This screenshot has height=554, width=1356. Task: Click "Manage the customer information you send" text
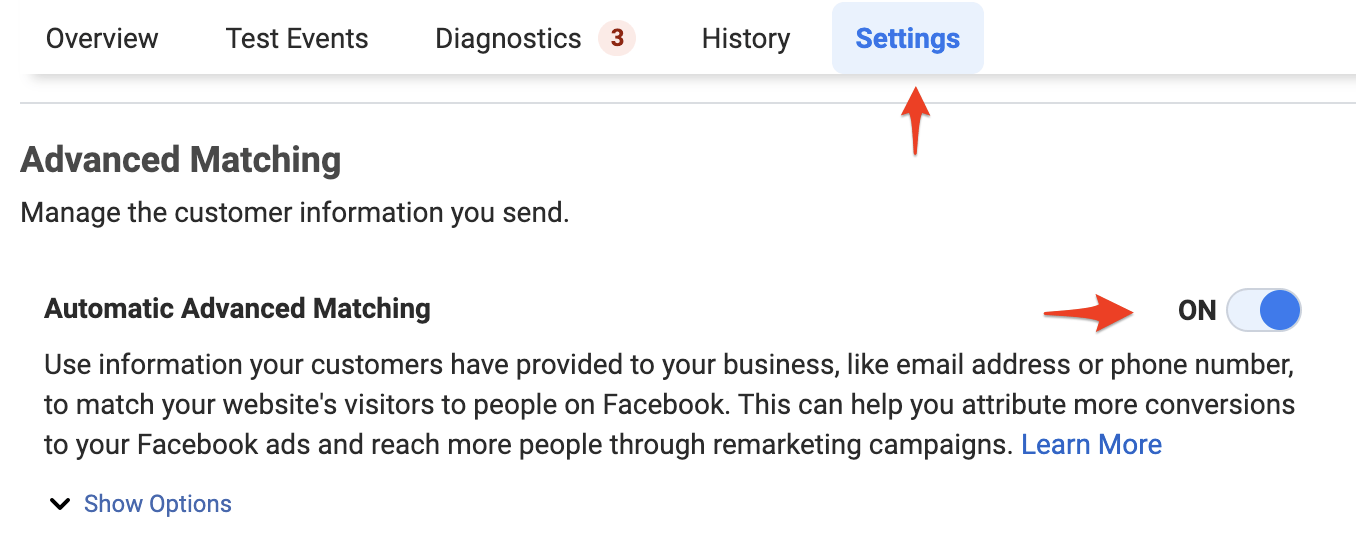pos(294,213)
